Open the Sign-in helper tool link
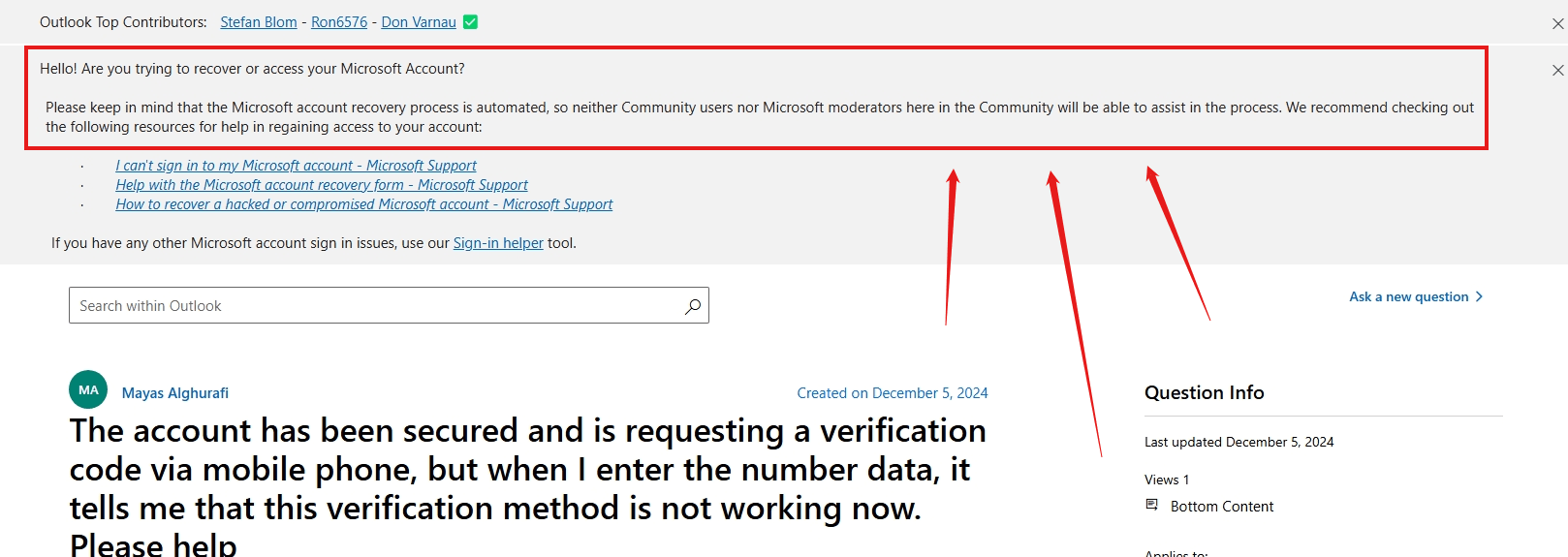 point(498,243)
